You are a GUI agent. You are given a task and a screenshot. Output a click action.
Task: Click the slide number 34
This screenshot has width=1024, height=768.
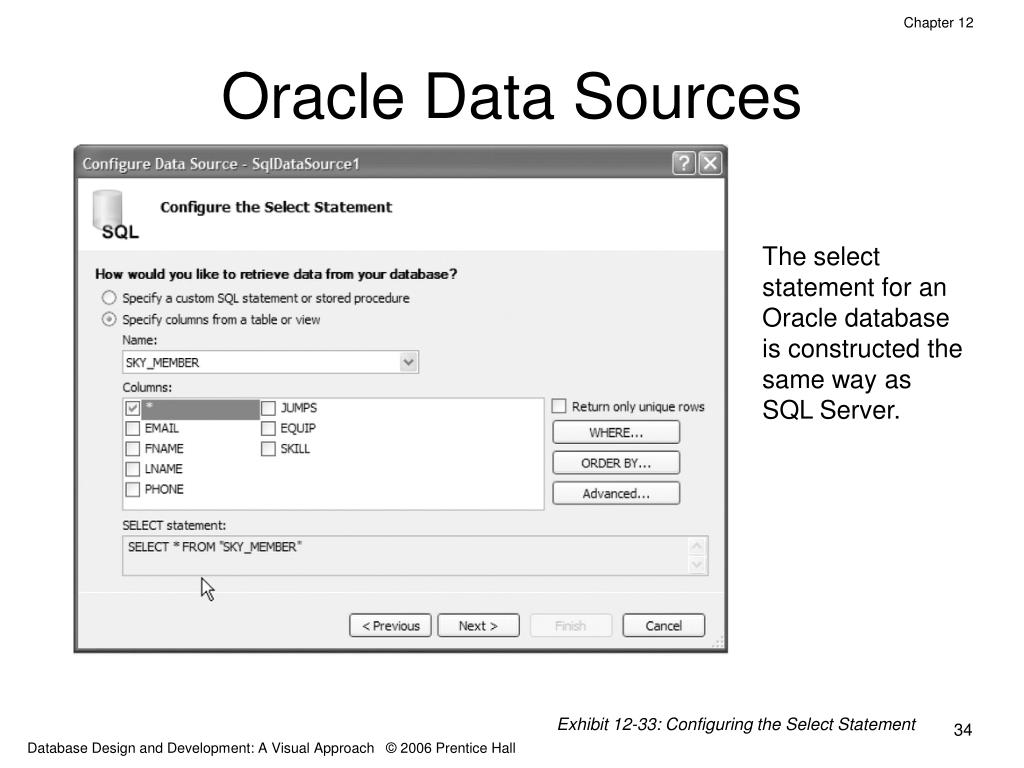[963, 729]
